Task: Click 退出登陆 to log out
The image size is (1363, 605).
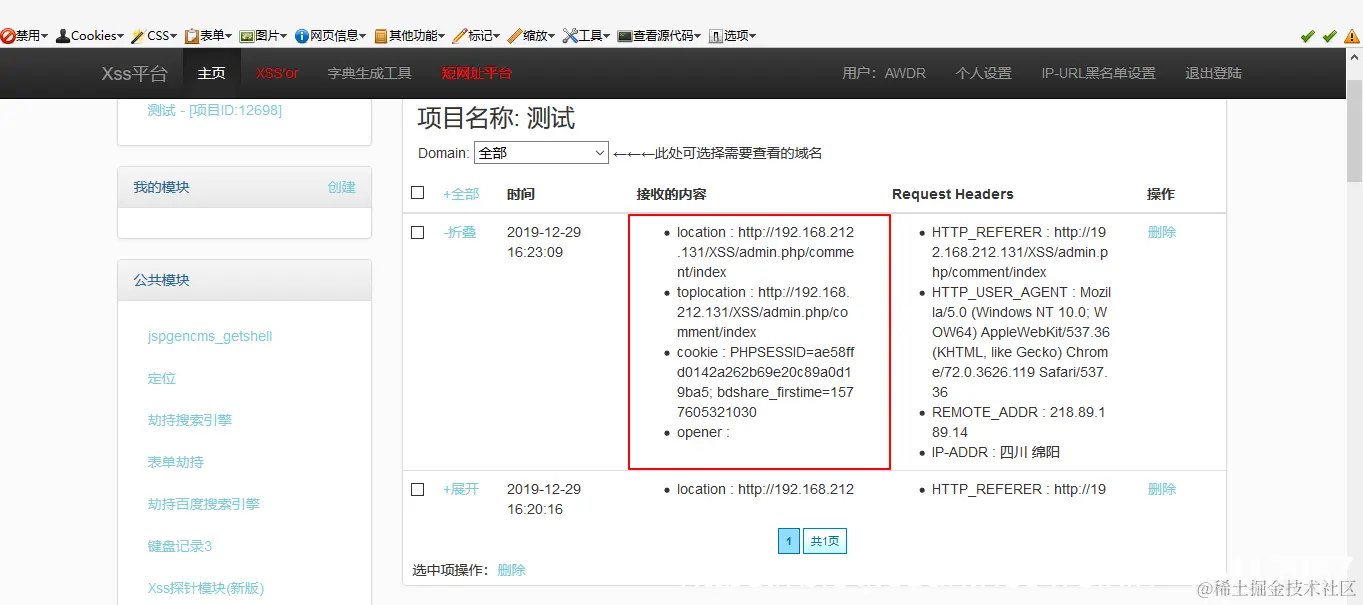Action: (x=1213, y=73)
